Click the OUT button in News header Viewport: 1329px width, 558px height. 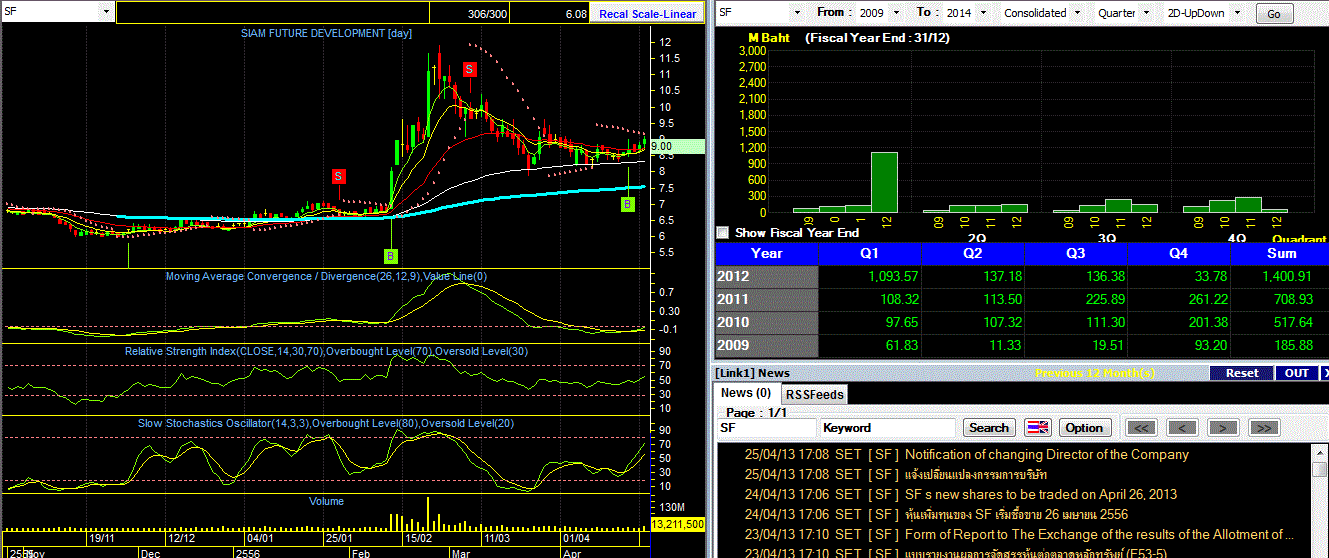pyautogui.click(x=1297, y=373)
